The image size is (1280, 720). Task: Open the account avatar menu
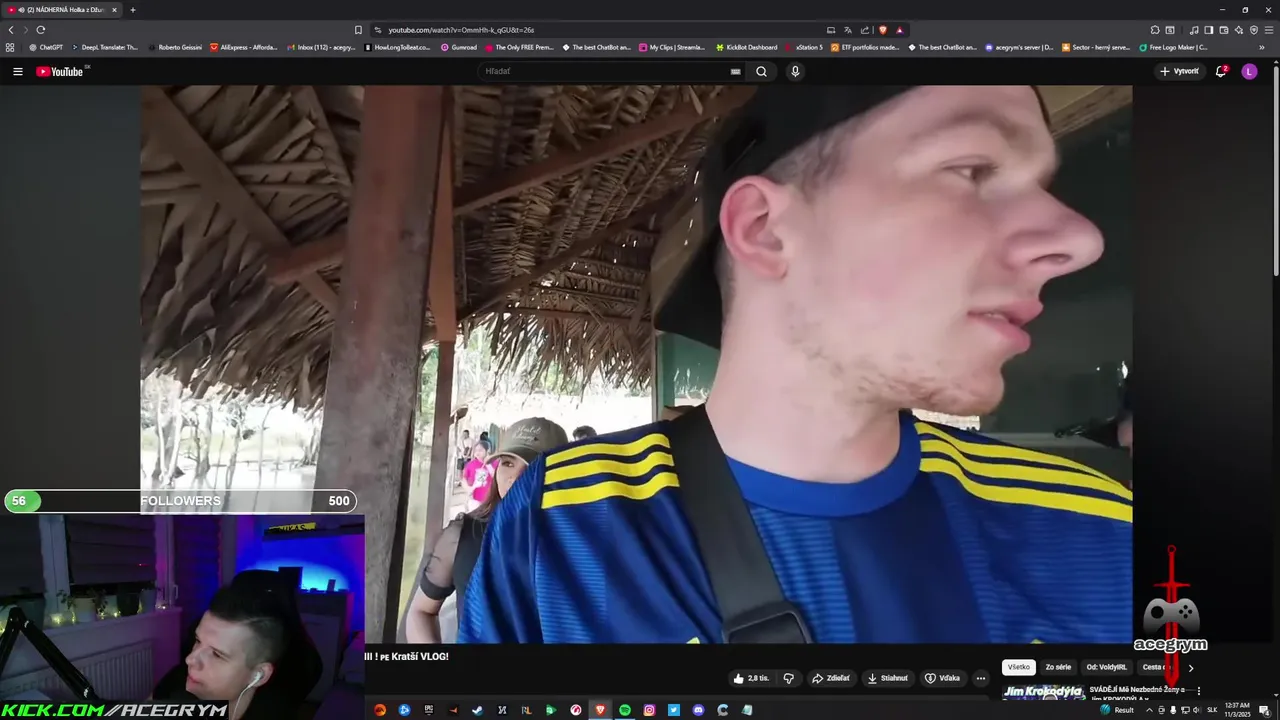coord(1249,71)
